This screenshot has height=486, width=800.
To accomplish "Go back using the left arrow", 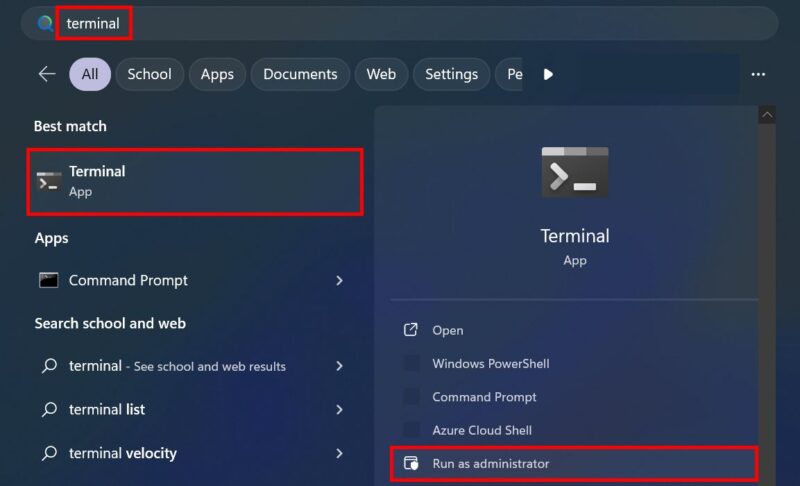I will [47, 74].
